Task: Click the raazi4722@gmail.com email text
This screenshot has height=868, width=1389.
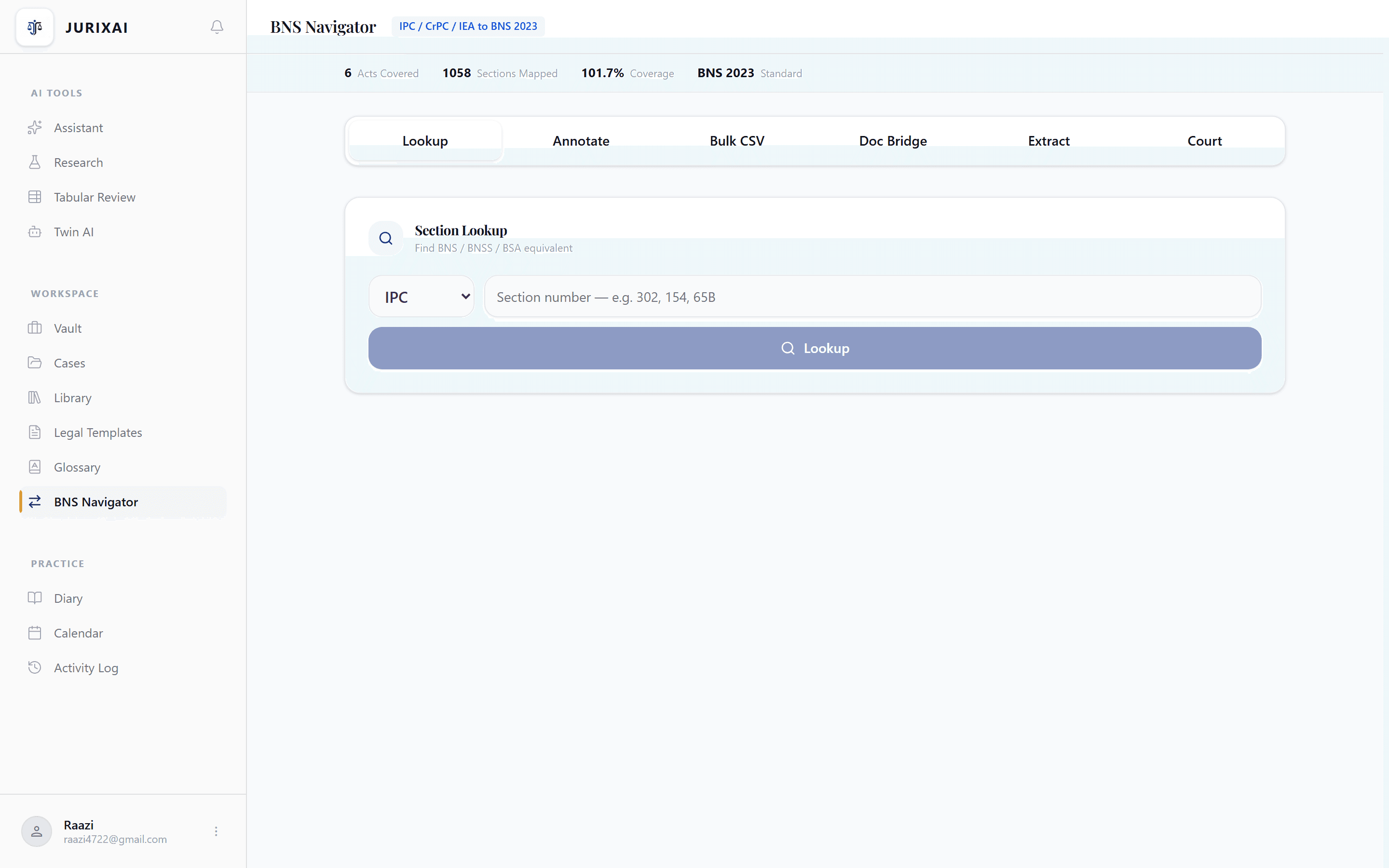Action: click(115, 839)
